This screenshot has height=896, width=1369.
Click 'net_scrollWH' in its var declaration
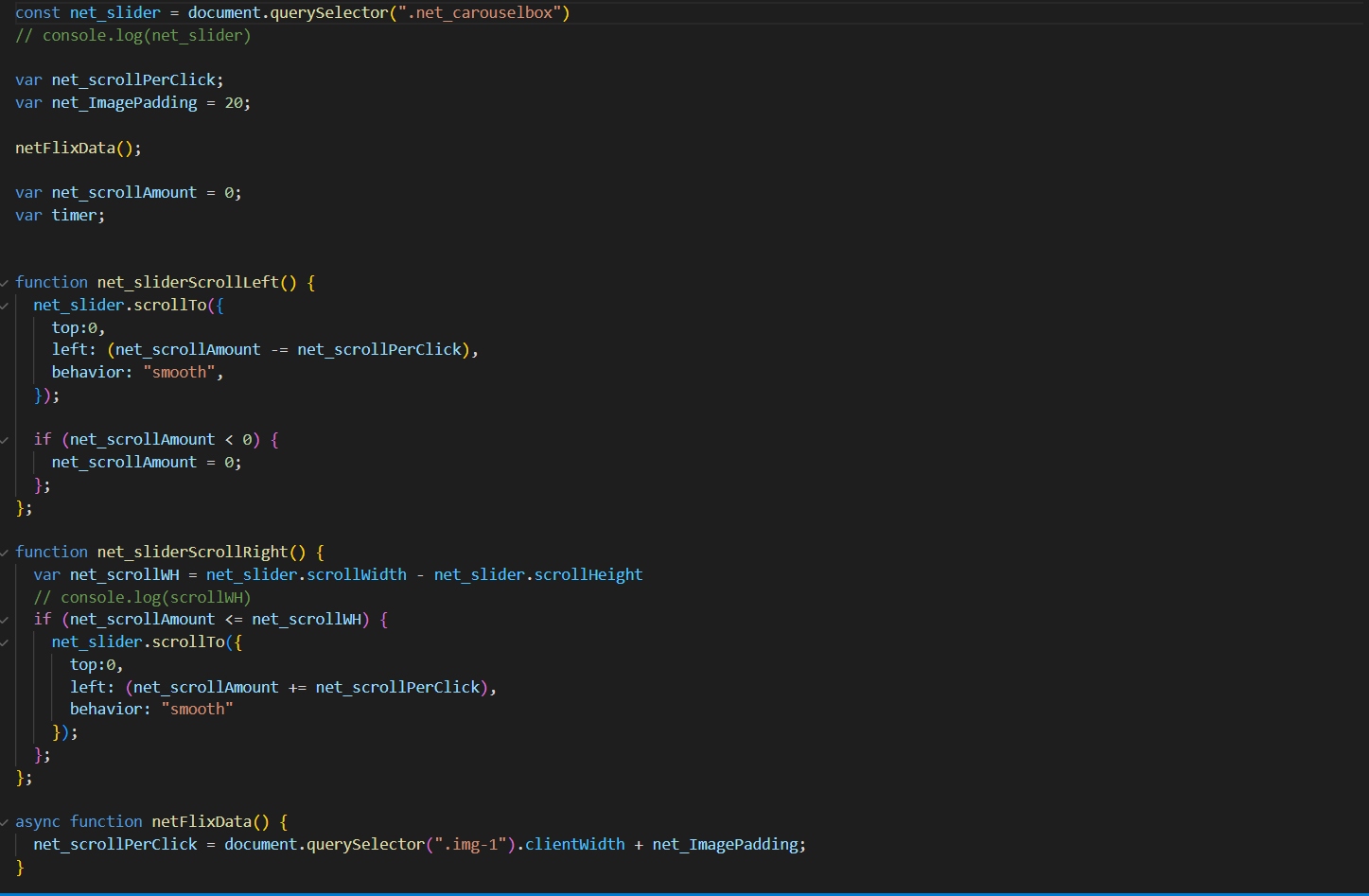pyautogui.click(x=125, y=574)
